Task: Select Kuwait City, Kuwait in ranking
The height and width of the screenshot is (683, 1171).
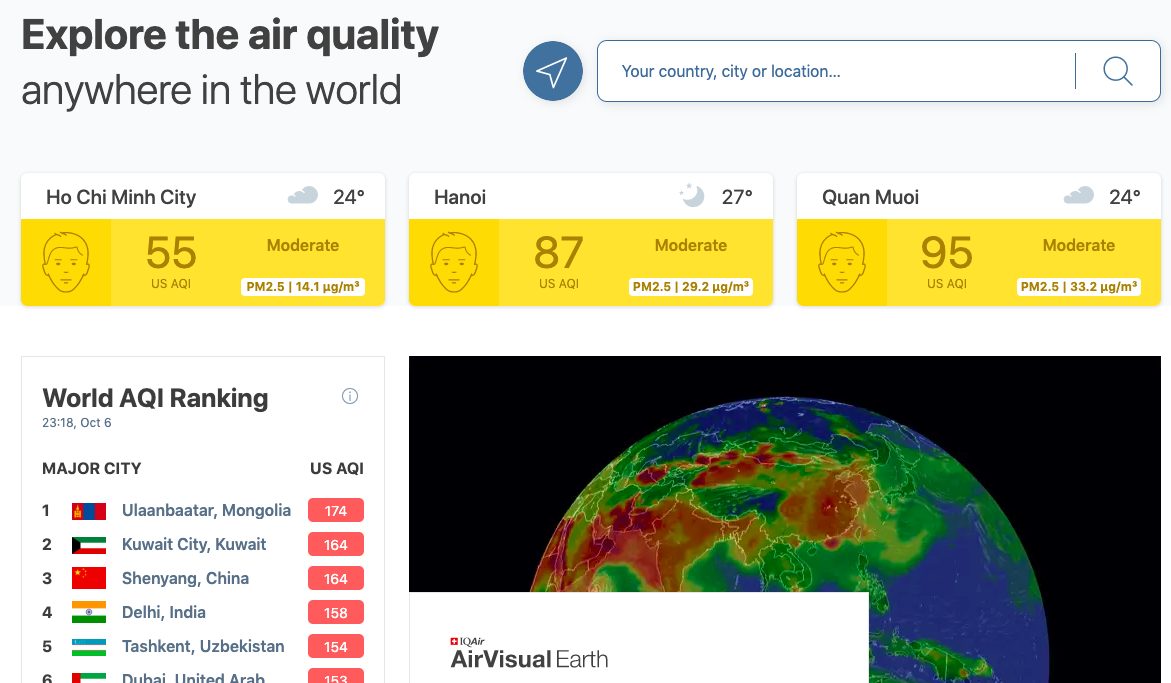Action: tap(194, 545)
